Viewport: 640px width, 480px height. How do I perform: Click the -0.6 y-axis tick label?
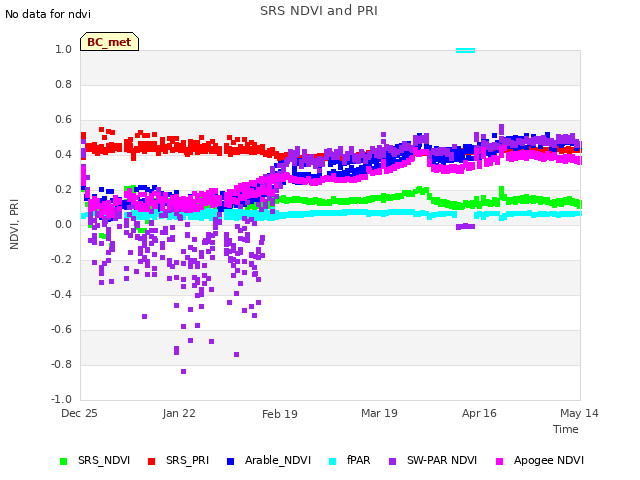[61, 329]
